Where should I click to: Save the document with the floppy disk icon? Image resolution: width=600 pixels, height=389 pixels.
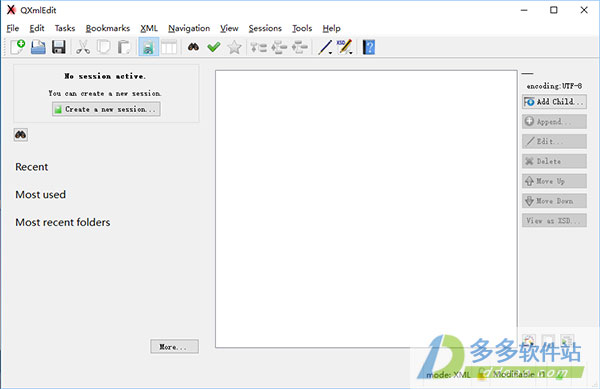click(x=59, y=47)
